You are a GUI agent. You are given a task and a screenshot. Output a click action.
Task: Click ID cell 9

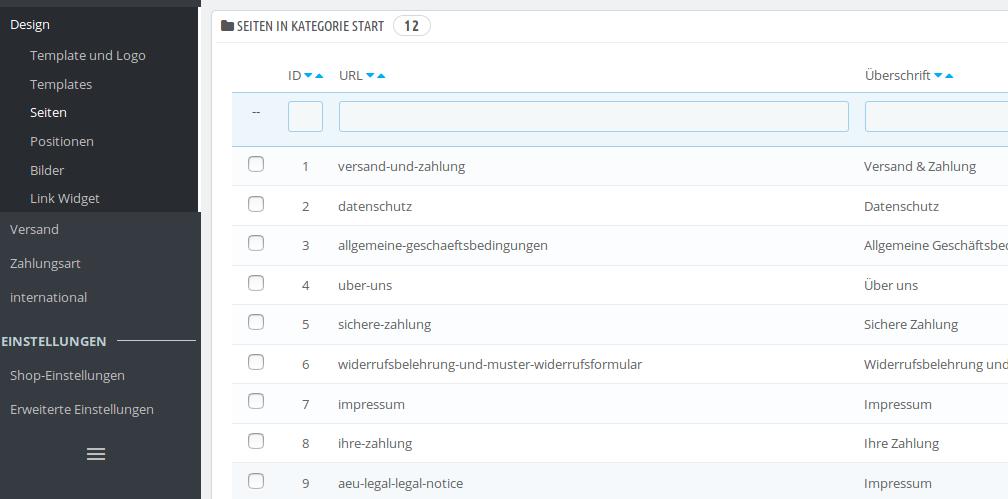(306, 484)
